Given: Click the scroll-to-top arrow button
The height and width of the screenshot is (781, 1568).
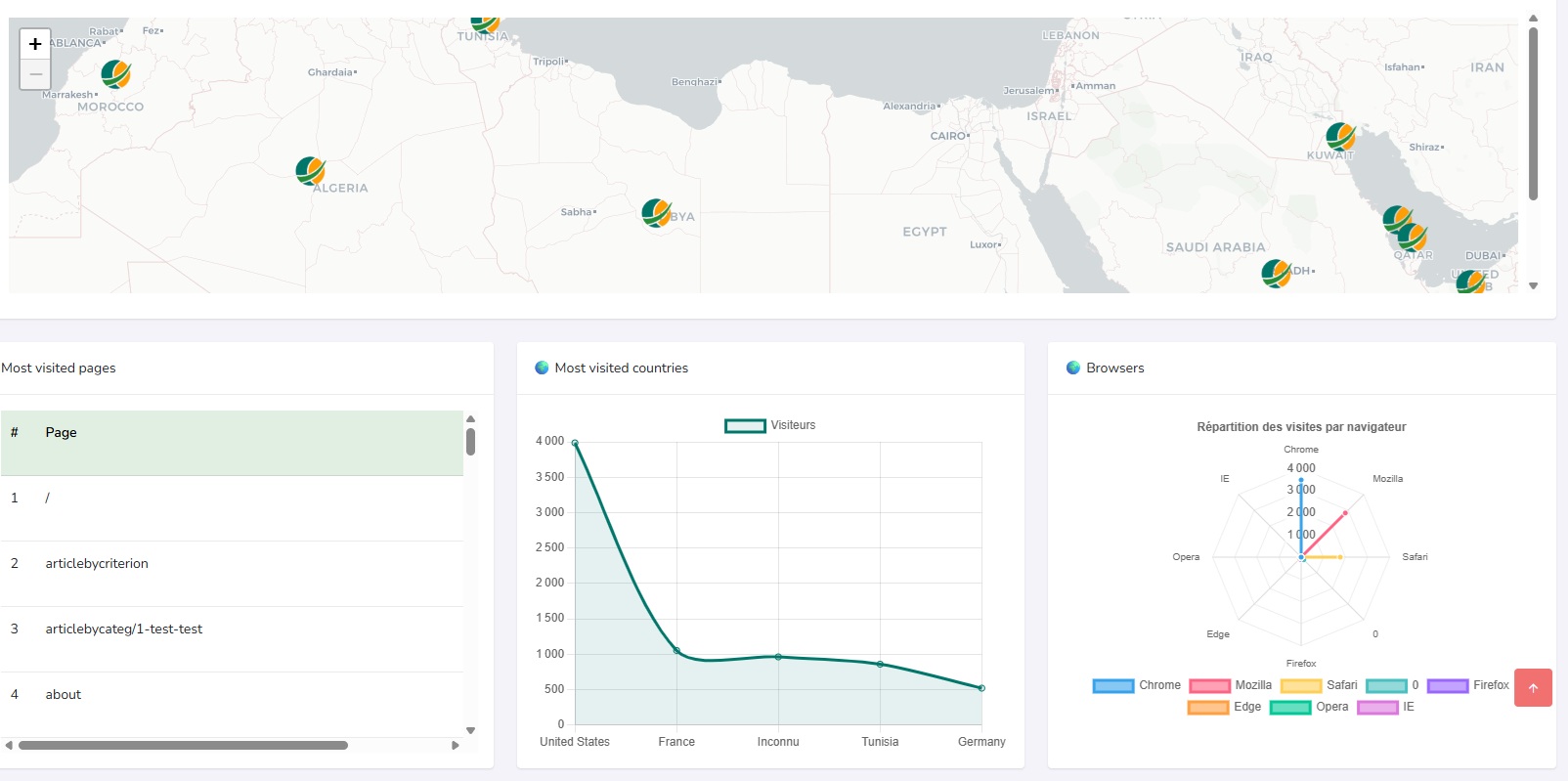Looking at the screenshot, I should pos(1532,688).
